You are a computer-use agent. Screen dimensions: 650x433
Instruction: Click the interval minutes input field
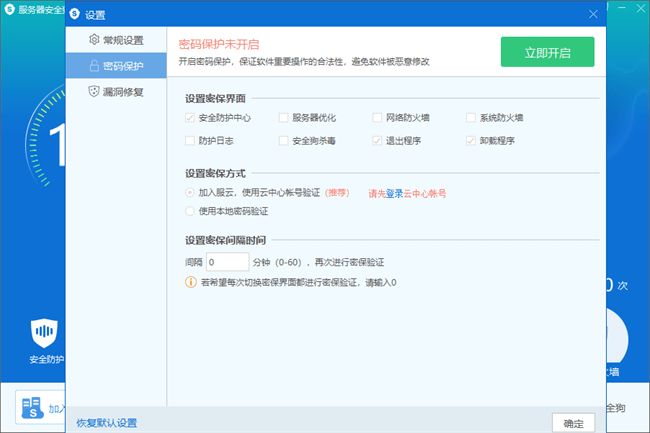(x=228, y=261)
